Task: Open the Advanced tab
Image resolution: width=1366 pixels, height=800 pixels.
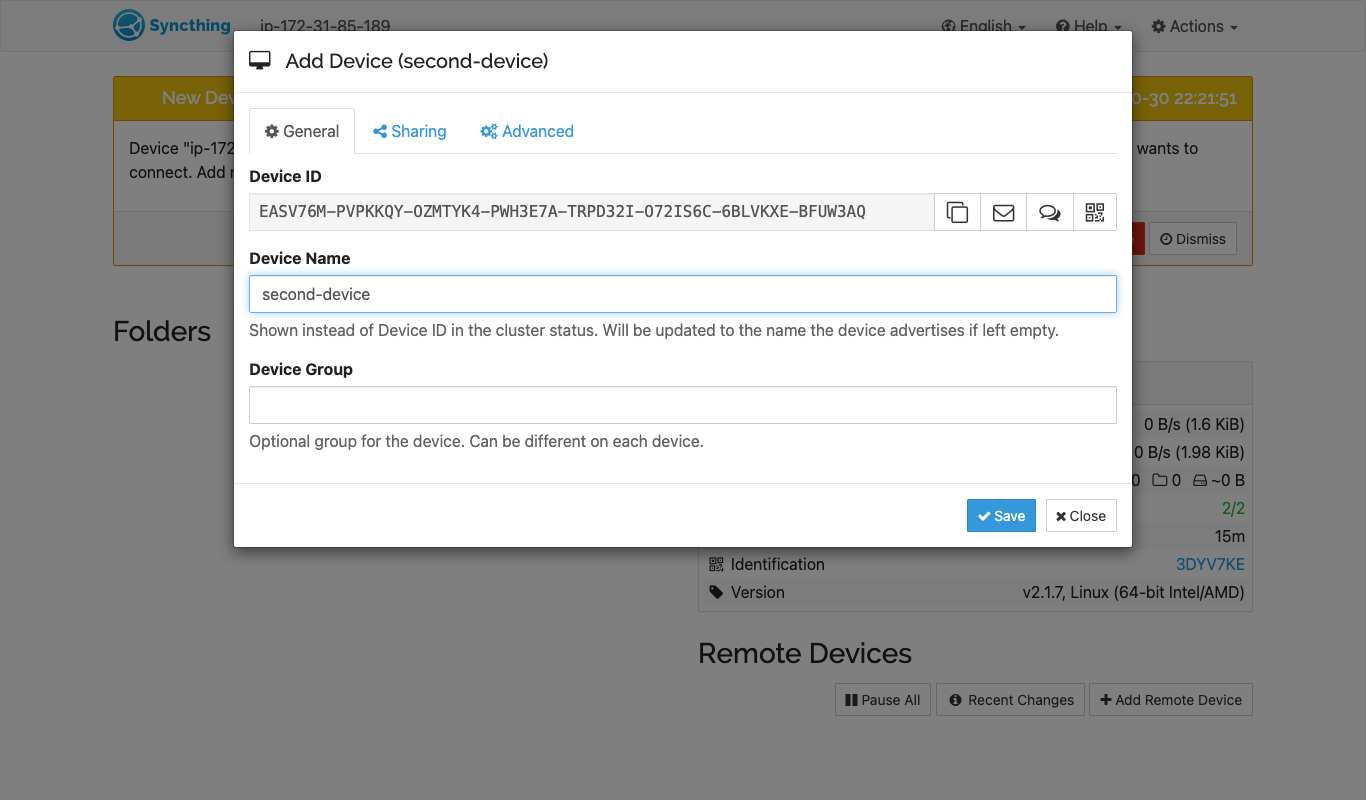Action: pos(527,131)
